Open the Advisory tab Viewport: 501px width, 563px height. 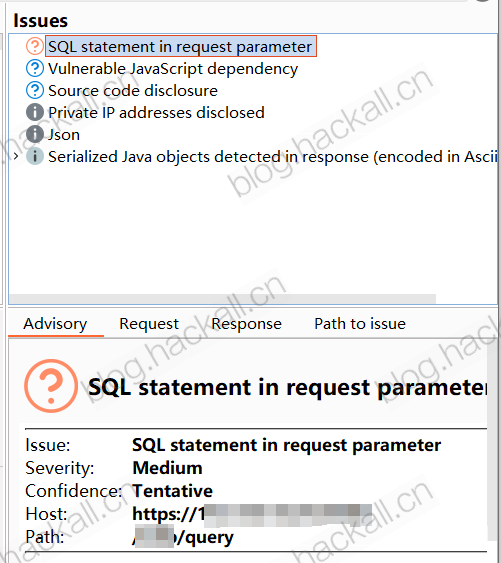pyautogui.click(x=55, y=324)
